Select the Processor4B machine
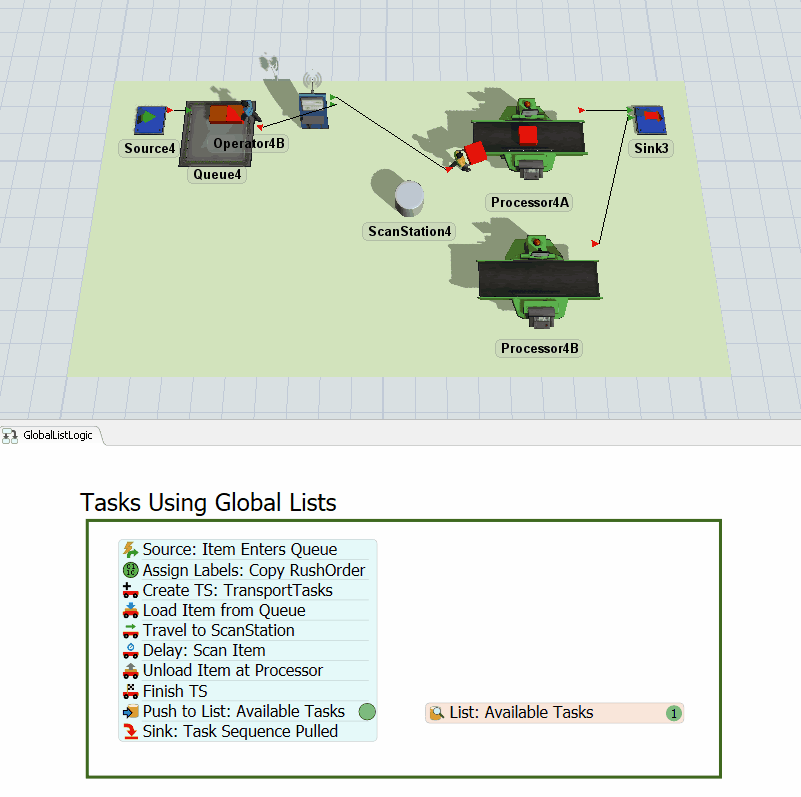This screenshot has width=801, height=797. (537, 280)
